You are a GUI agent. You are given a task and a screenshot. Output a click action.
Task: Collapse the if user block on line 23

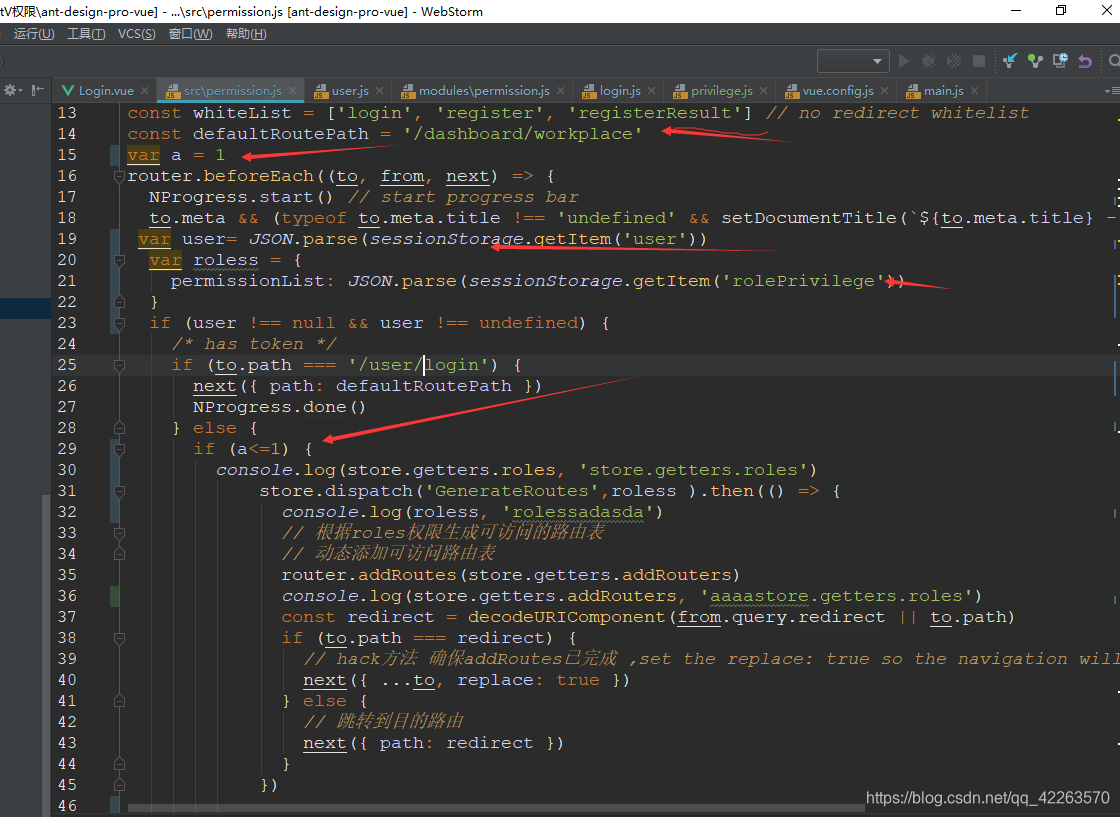tap(119, 324)
